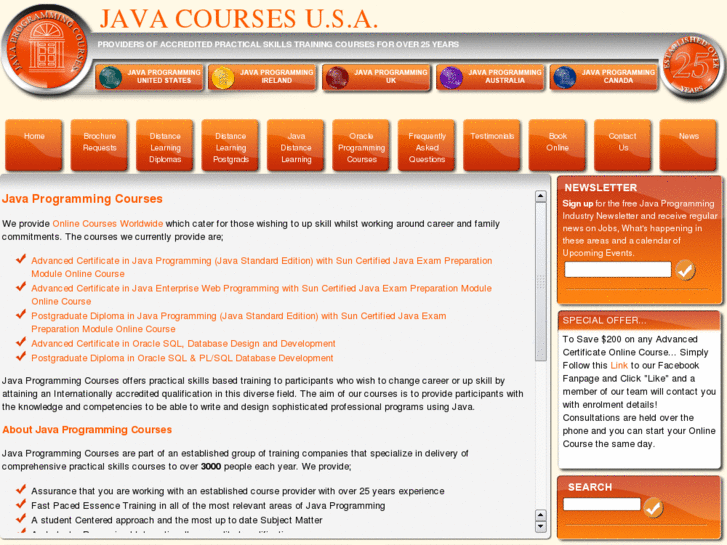
Task: Open Java Distance Learning menu tile
Action: [x=295, y=145]
